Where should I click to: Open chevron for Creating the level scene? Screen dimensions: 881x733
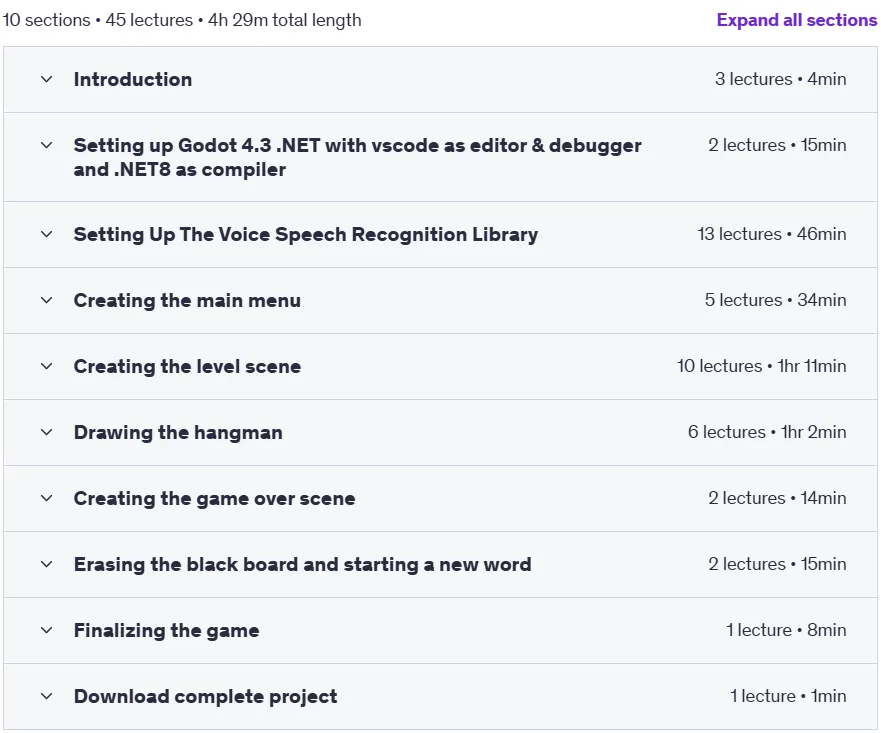click(x=47, y=366)
